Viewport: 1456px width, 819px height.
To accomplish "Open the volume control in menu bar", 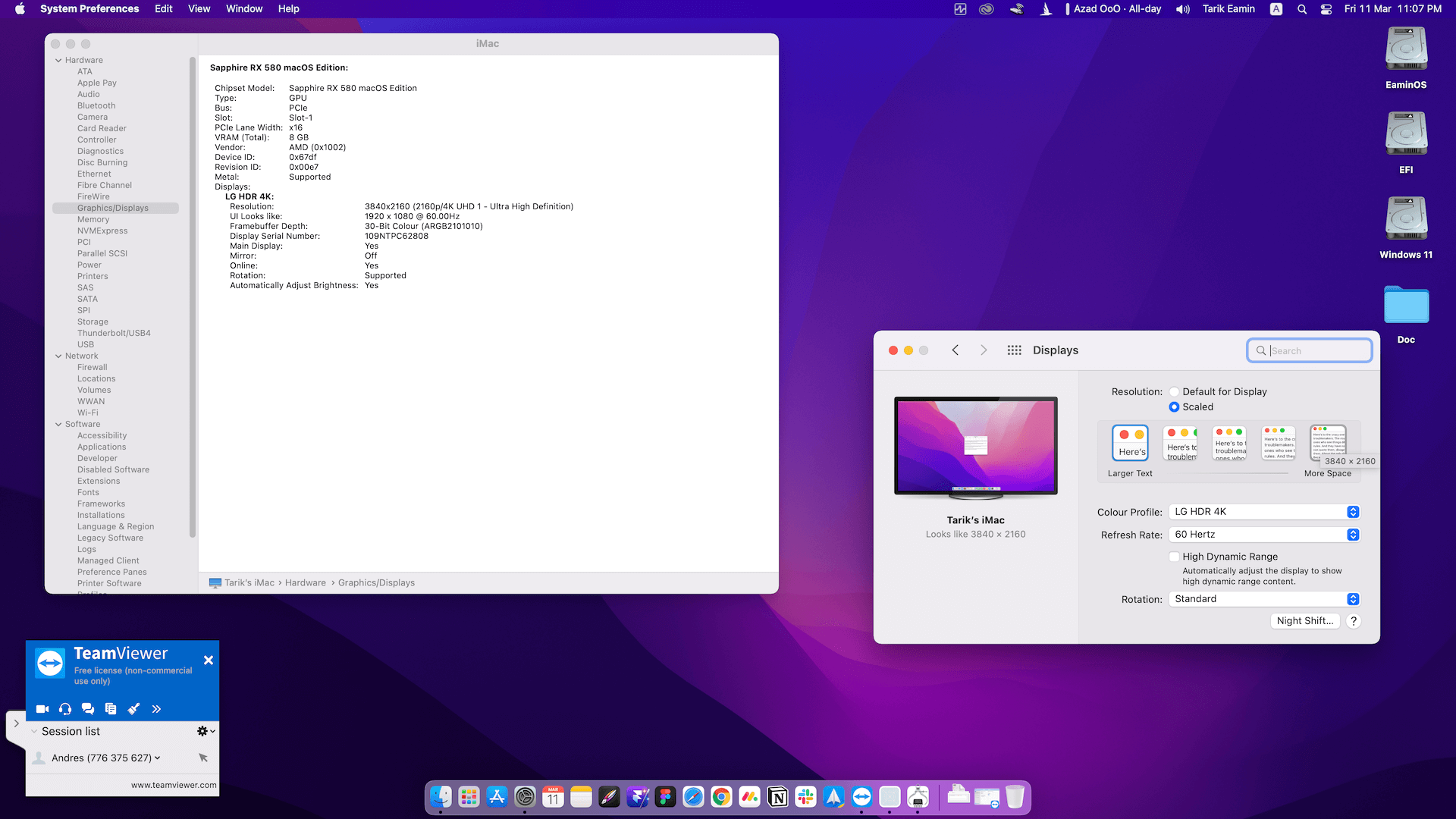I will [1182, 9].
